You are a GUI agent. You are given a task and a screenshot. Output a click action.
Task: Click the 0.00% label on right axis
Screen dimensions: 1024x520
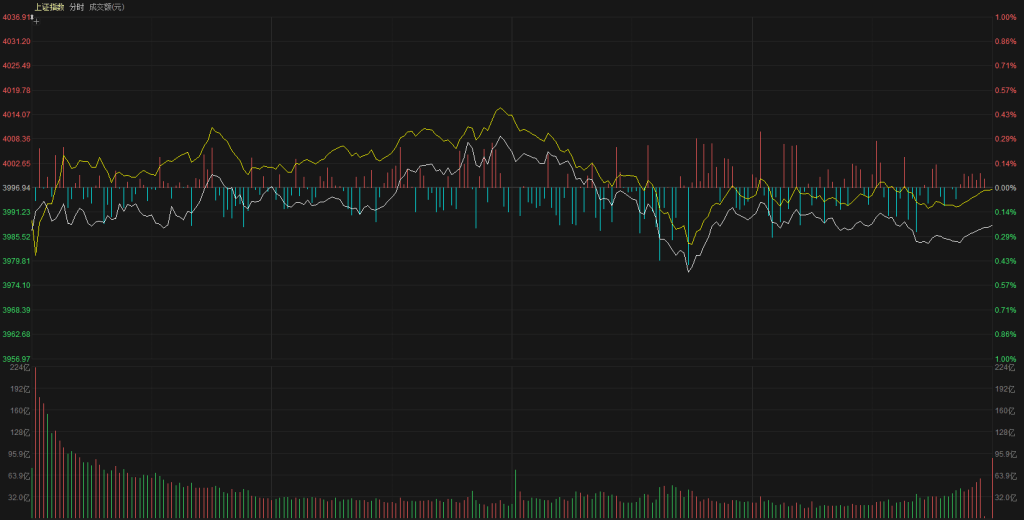coord(1005,187)
